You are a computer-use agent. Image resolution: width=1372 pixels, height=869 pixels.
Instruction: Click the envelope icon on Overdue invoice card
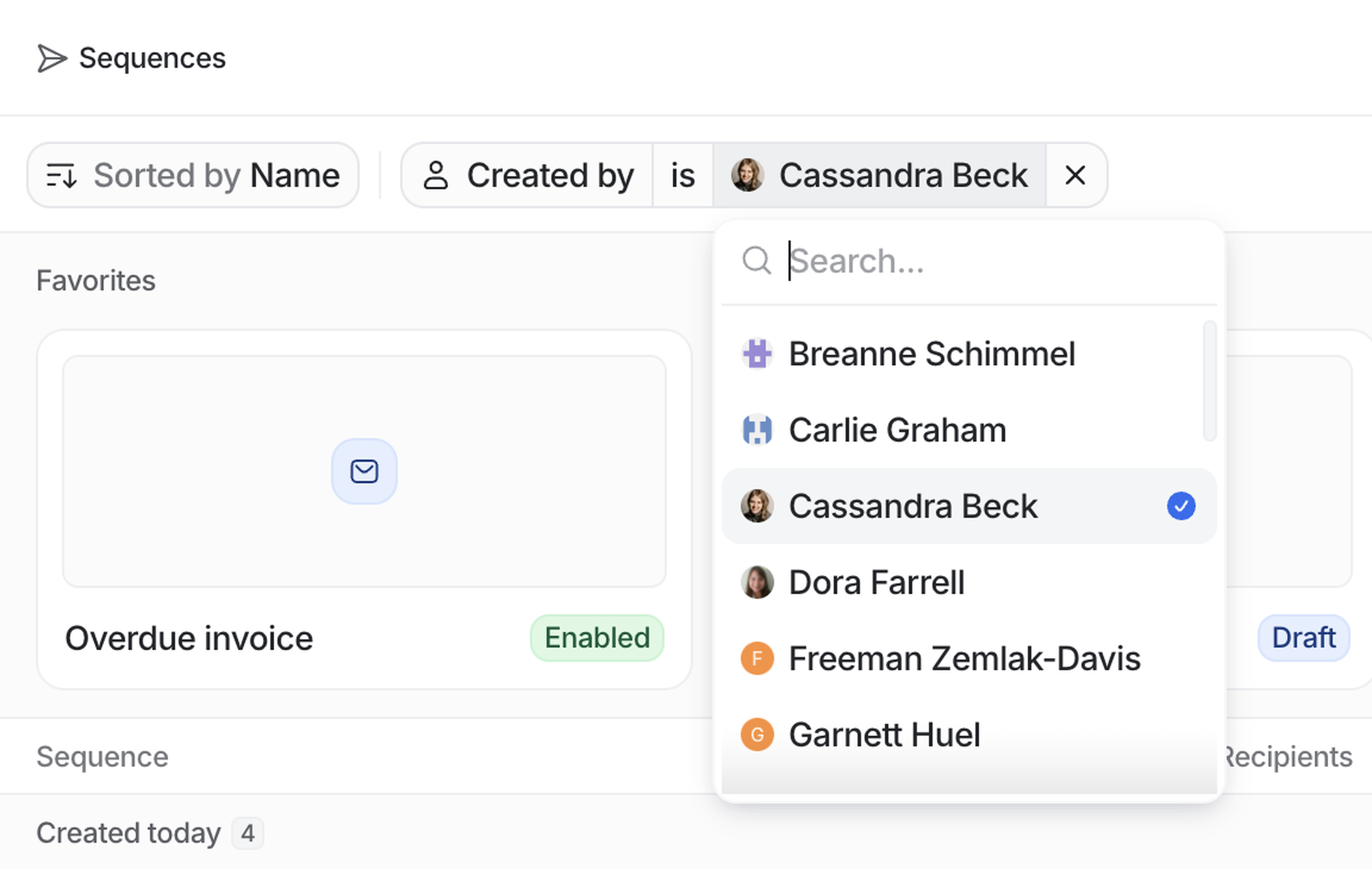pyautogui.click(x=364, y=471)
